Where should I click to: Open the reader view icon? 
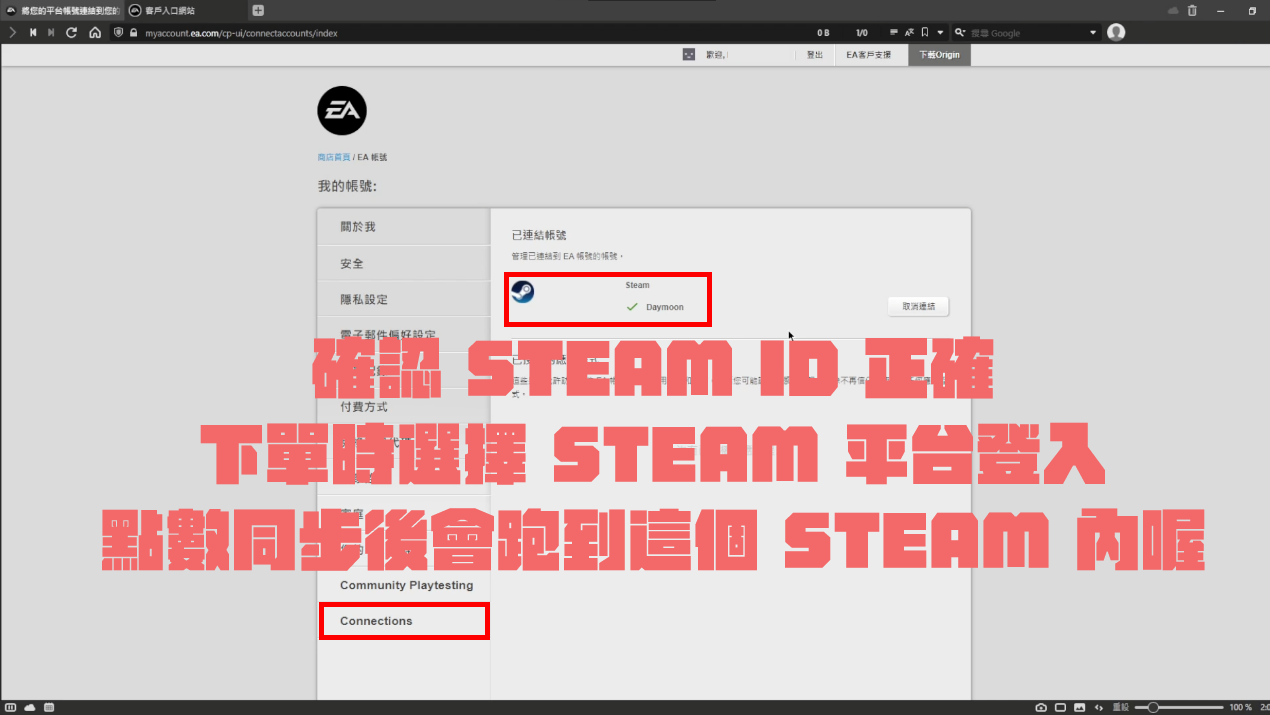(894, 32)
